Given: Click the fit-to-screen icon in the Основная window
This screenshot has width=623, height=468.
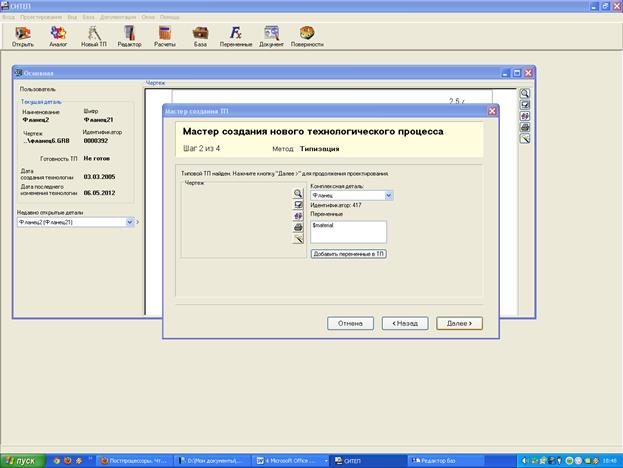Looking at the screenshot, I should [x=525, y=105].
